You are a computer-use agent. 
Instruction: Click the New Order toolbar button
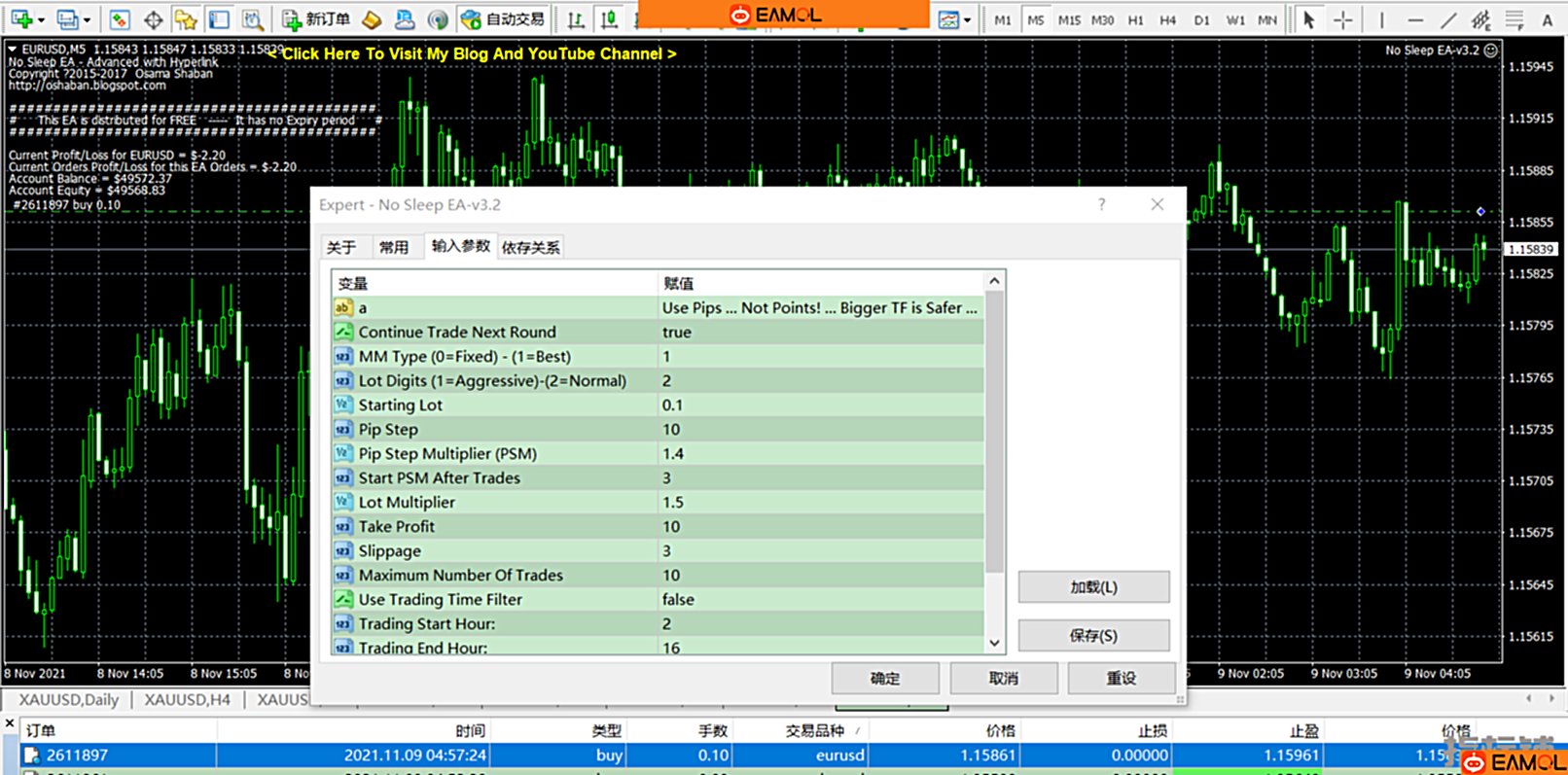[x=316, y=19]
